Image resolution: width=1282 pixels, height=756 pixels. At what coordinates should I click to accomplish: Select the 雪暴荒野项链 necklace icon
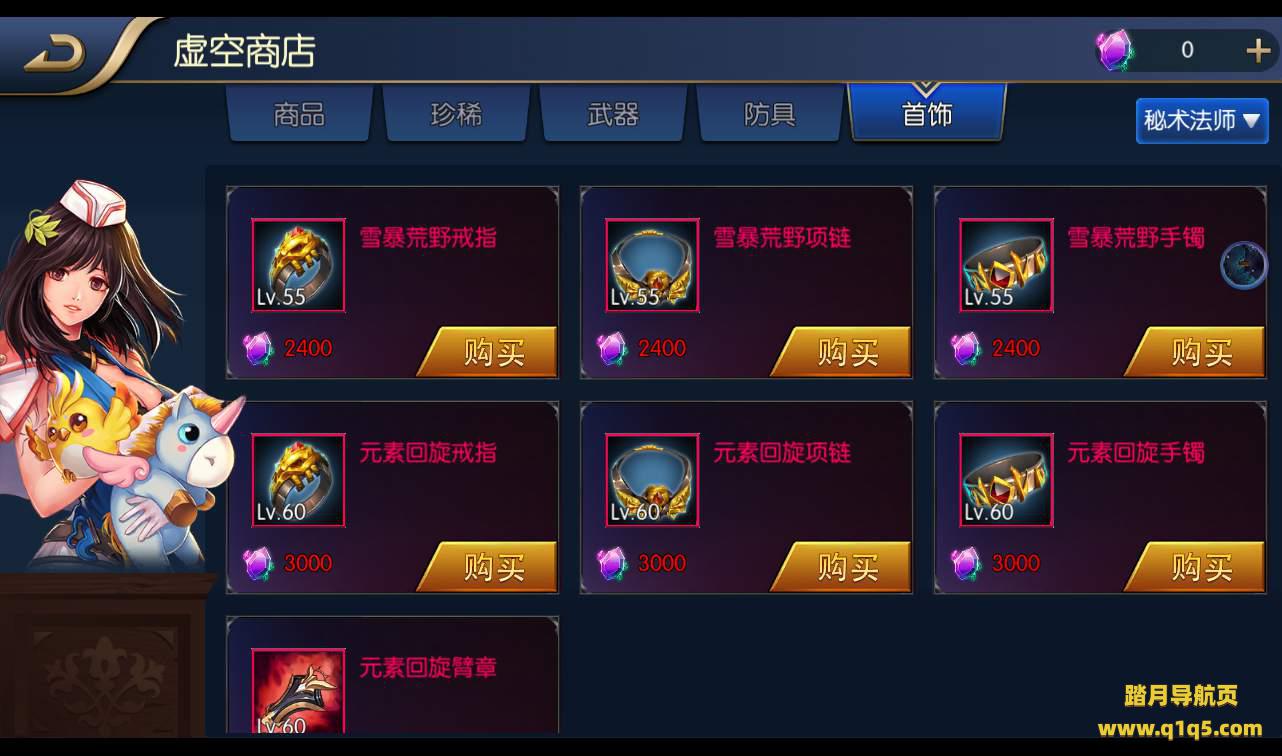652,265
